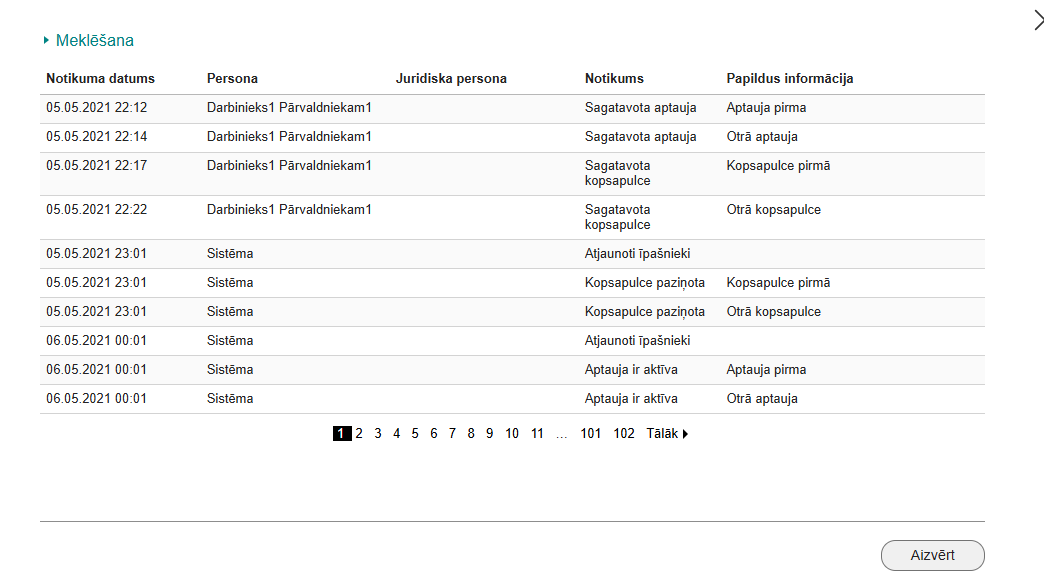Navigate to page 10
The width and height of the screenshot is (1044, 586).
tap(512, 434)
